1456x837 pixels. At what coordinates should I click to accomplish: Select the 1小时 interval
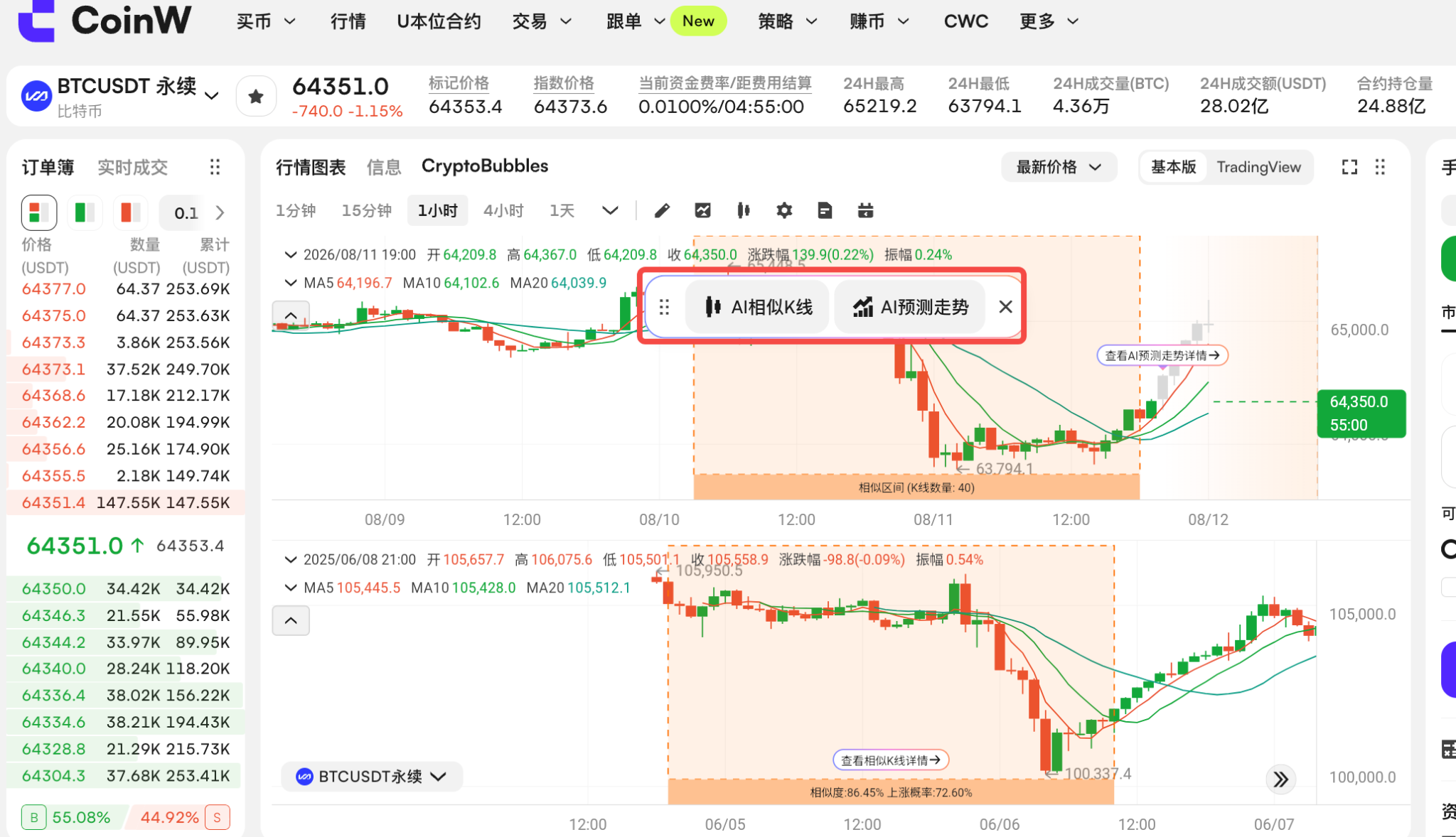pos(437,210)
